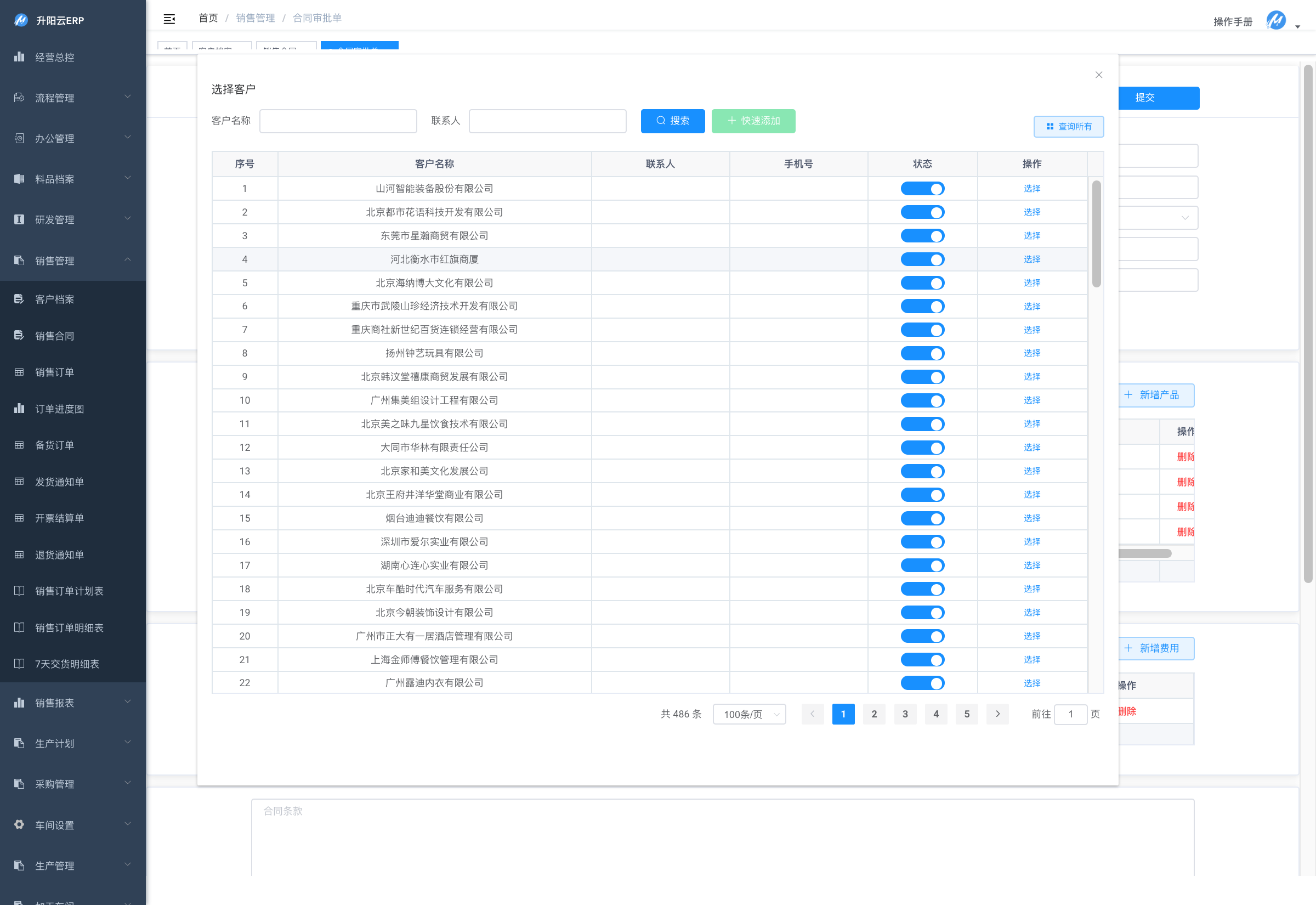
Task: Click the 搜索 button
Action: click(x=672, y=121)
